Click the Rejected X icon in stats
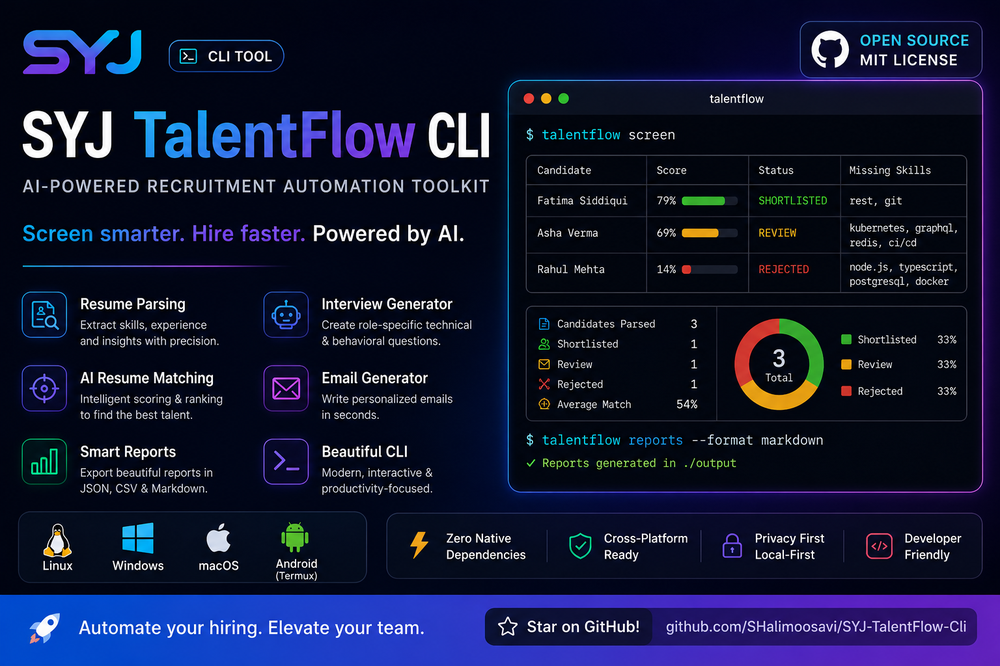 [544, 384]
